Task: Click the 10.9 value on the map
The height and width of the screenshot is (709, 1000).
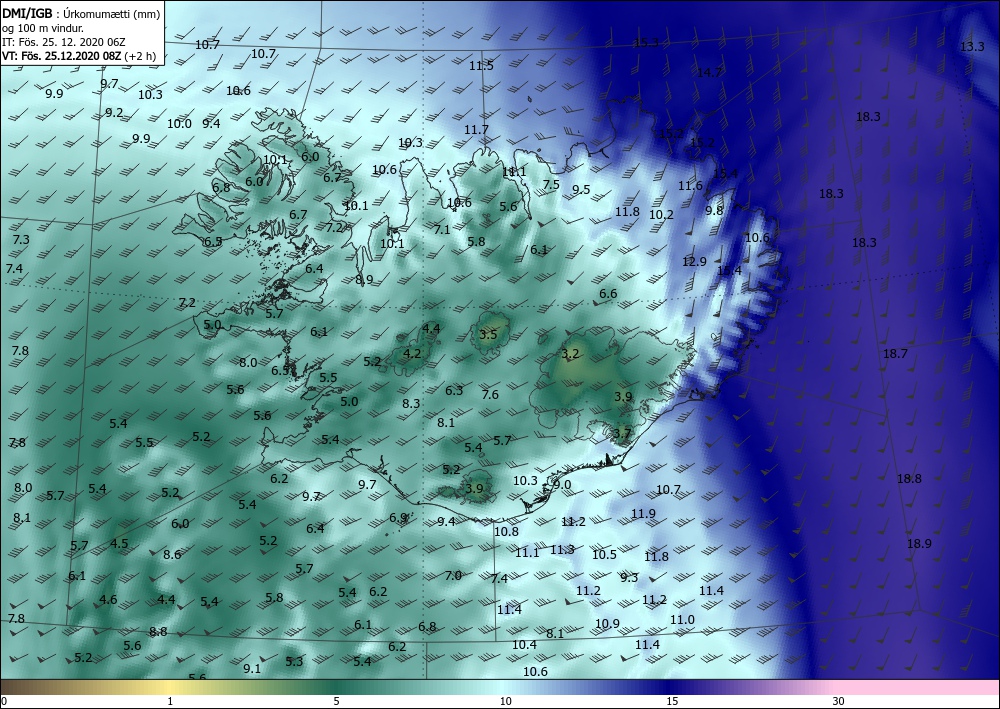Action: click(607, 624)
